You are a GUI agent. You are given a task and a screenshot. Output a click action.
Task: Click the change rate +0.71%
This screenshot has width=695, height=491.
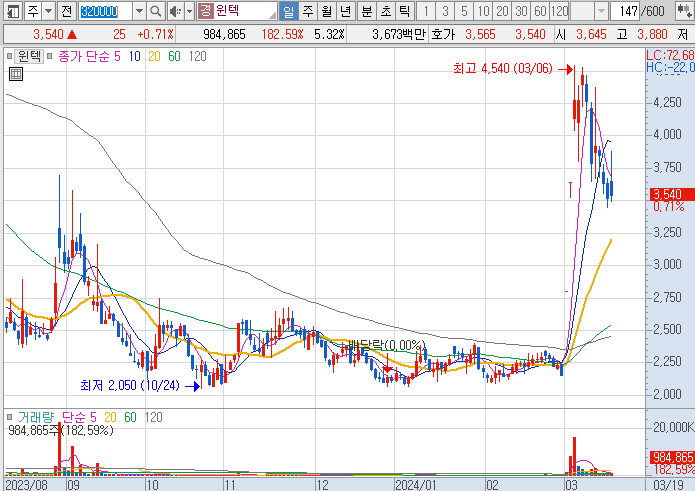(156, 35)
